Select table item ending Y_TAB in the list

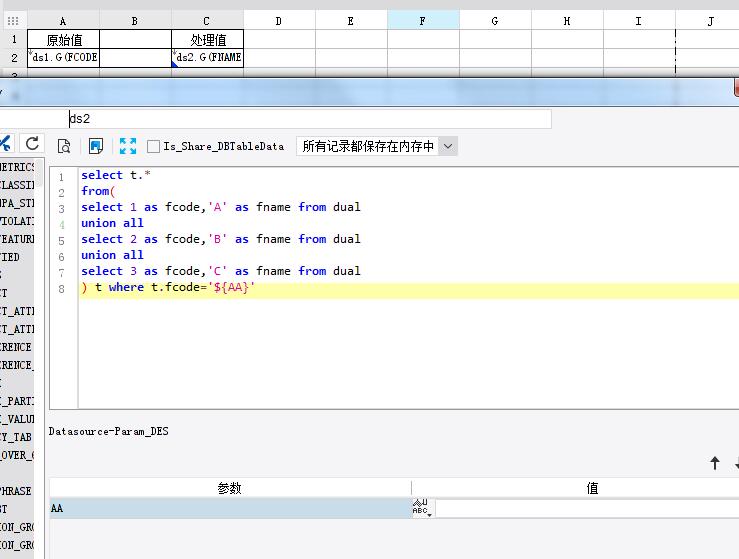coord(16,437)
